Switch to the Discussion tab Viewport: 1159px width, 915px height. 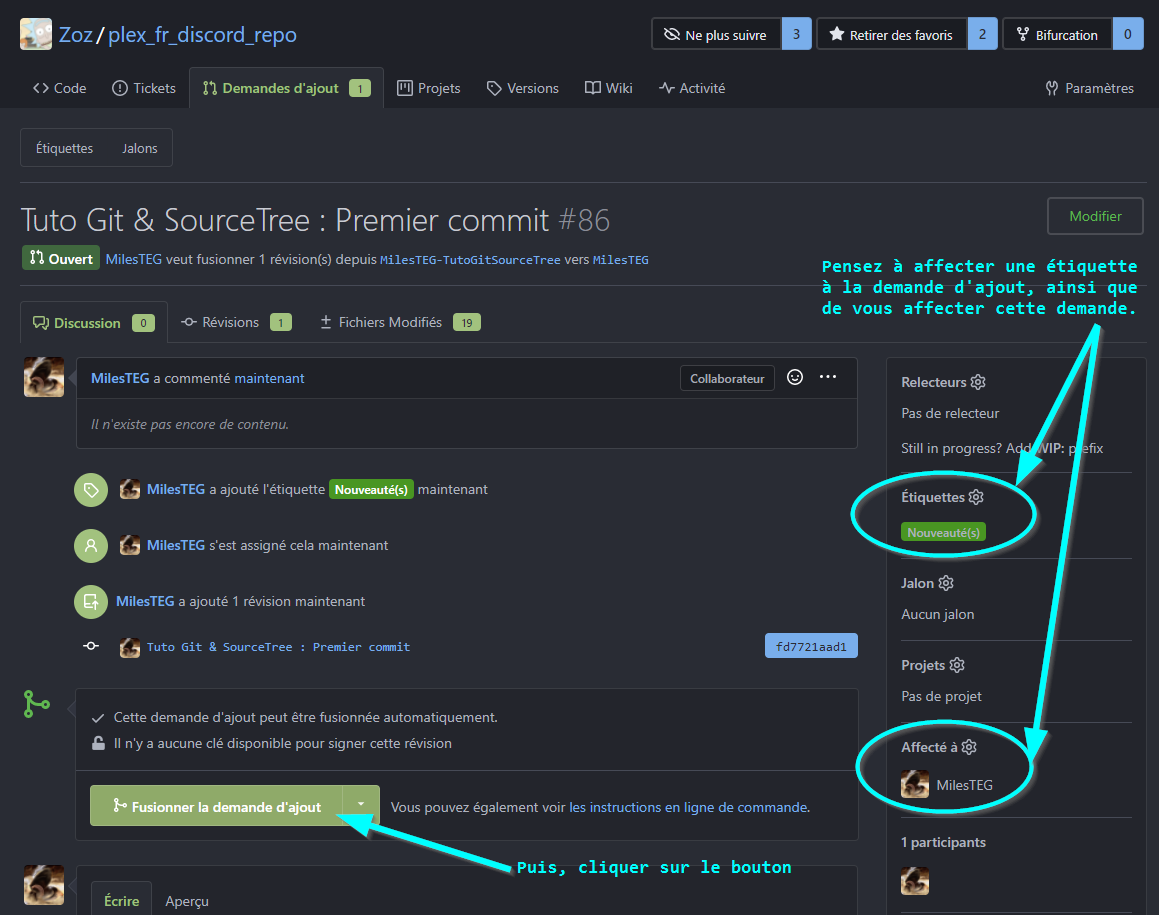click(94, 323)
